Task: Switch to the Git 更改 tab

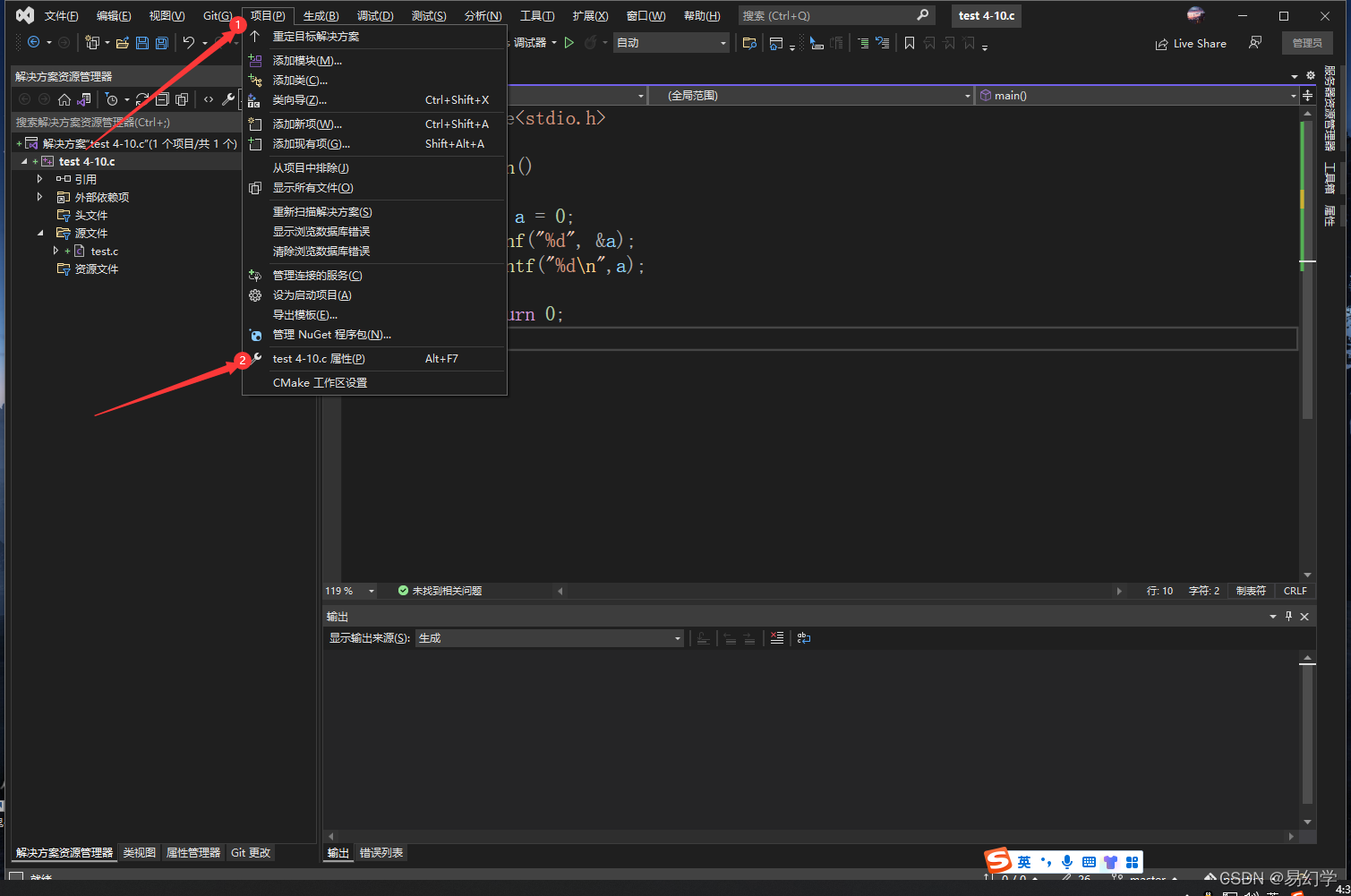Action: (x=251, y=852)
